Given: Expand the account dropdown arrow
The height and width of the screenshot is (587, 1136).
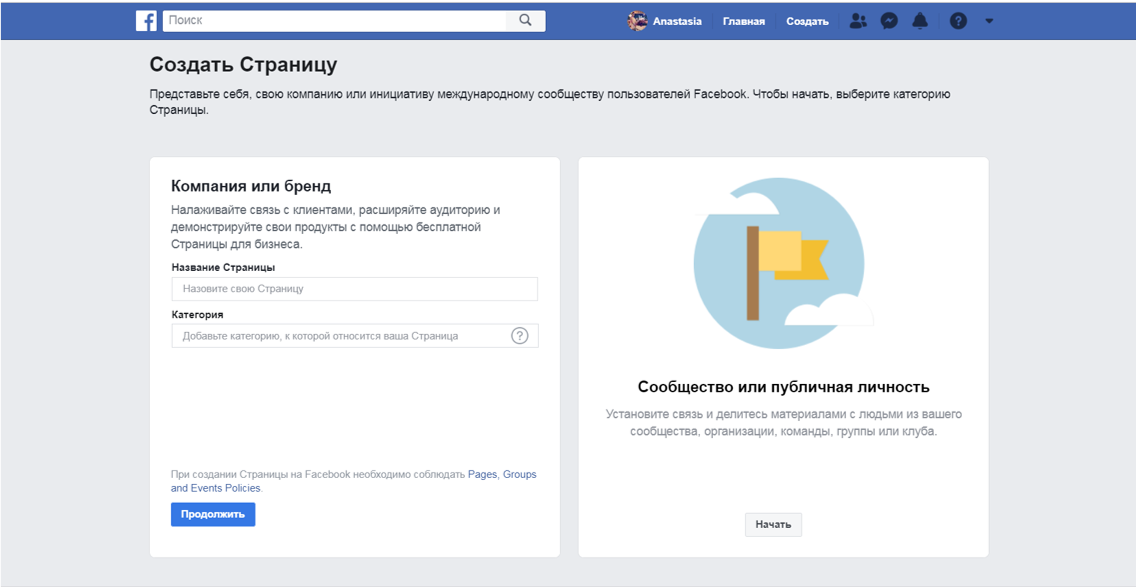Looking at the screenshot, I should (989, 21).
